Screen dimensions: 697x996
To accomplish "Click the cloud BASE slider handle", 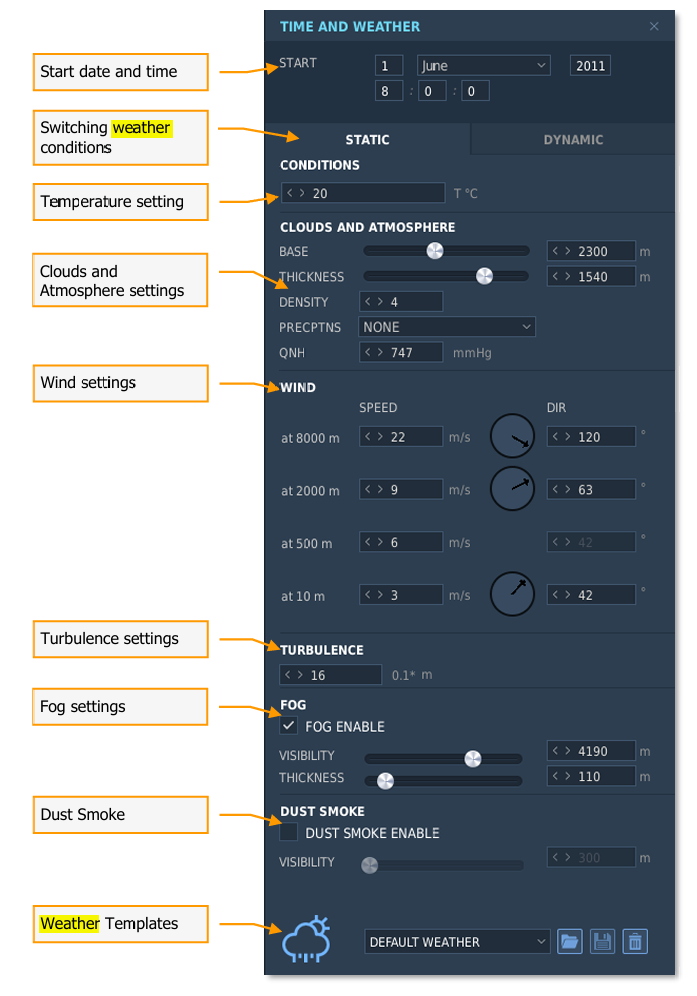I will click(435, 251).
